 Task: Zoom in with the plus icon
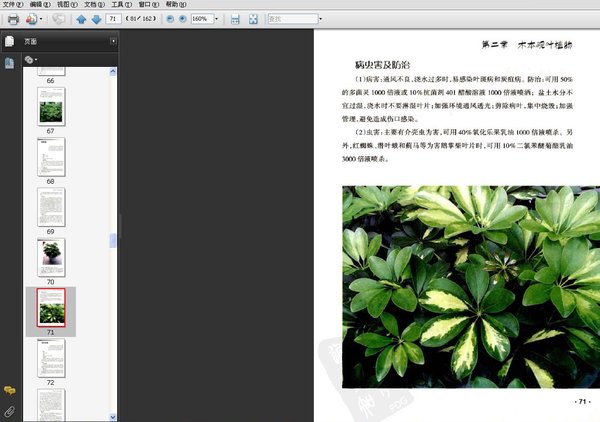pyautogui.click(x=183, y=19)
